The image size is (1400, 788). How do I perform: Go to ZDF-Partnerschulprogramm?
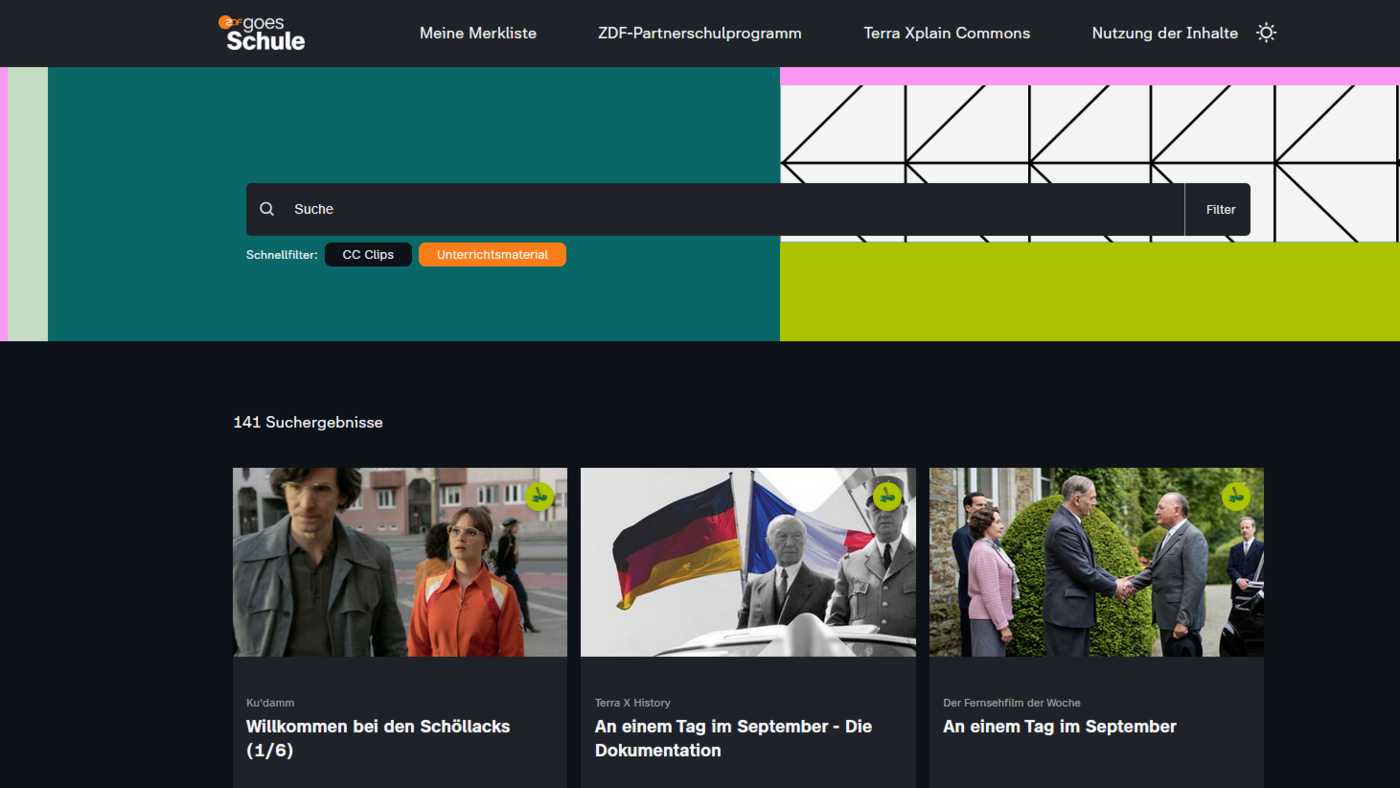click(699, 33)
